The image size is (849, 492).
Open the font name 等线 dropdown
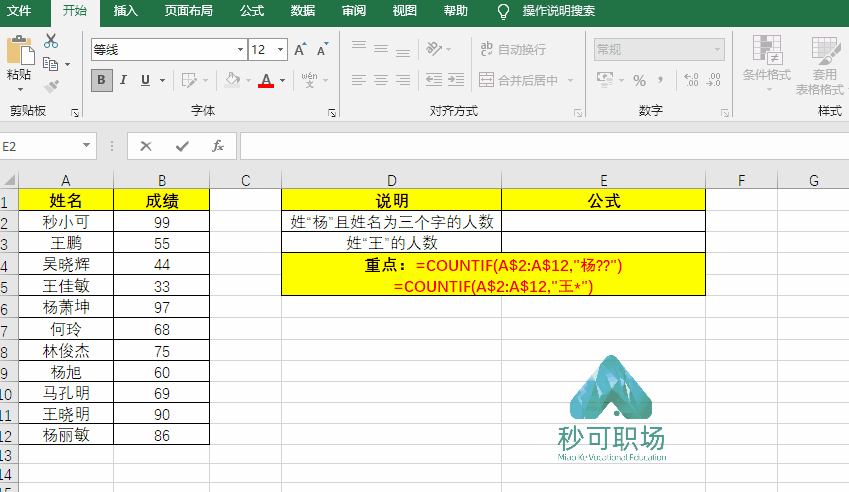pyautogui.click(x=240, y=50)
